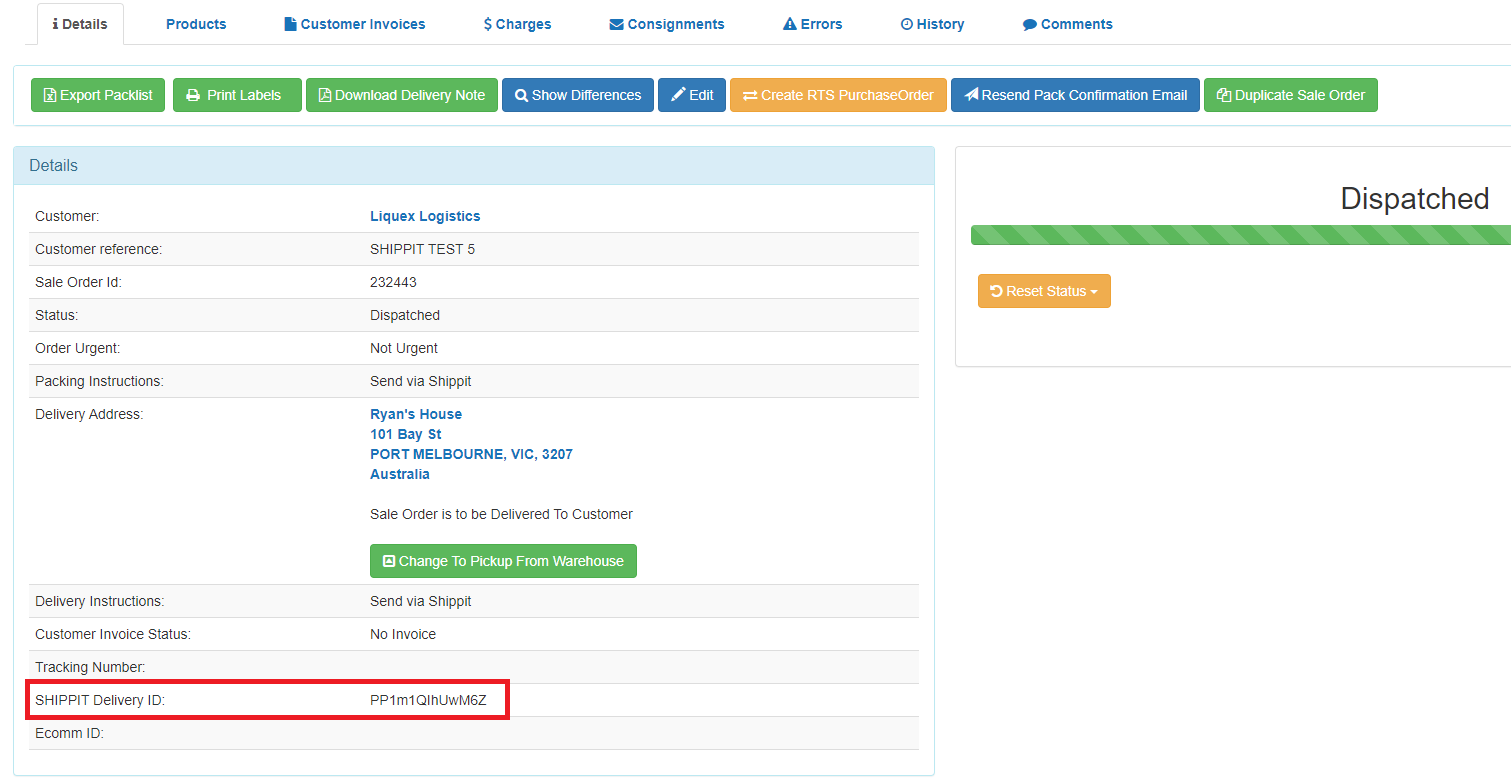Click the No Invoice status value

[403, 634]
